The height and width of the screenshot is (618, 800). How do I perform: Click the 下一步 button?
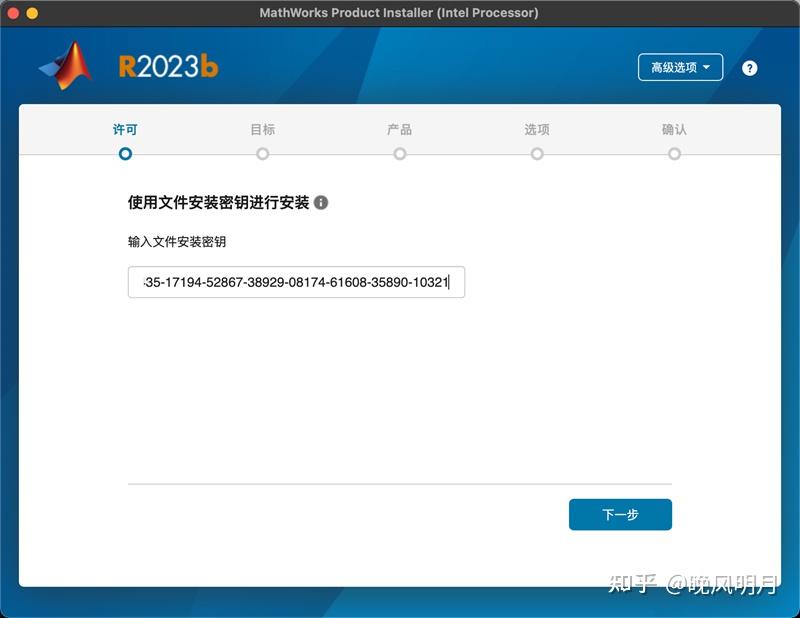[620, 513]
